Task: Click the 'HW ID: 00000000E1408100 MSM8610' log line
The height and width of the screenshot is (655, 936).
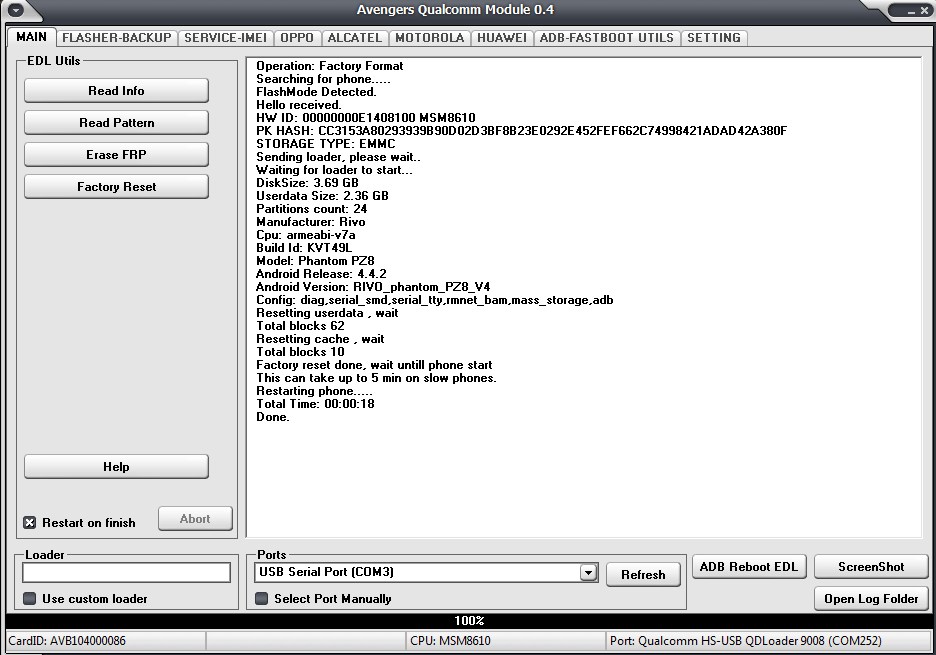Action: [x=366, y=118]
